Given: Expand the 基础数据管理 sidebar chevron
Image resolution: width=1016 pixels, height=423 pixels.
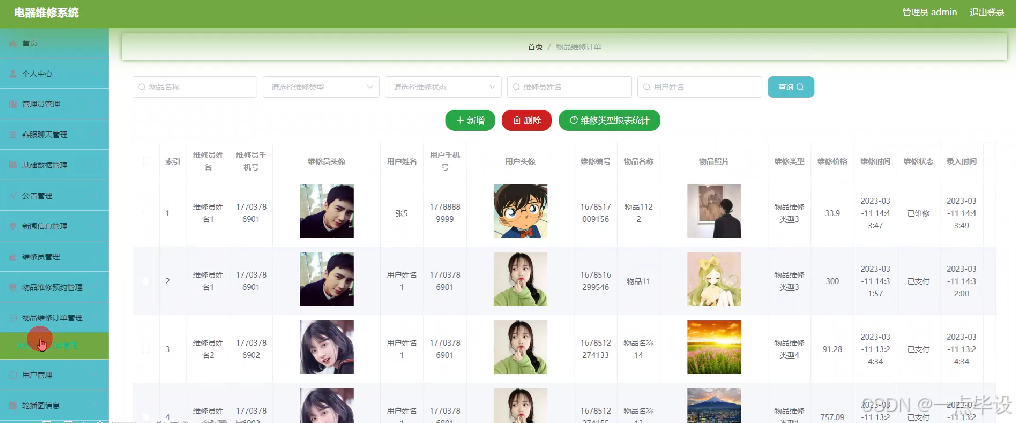Looking at the screenshot, I should [96, 165].
